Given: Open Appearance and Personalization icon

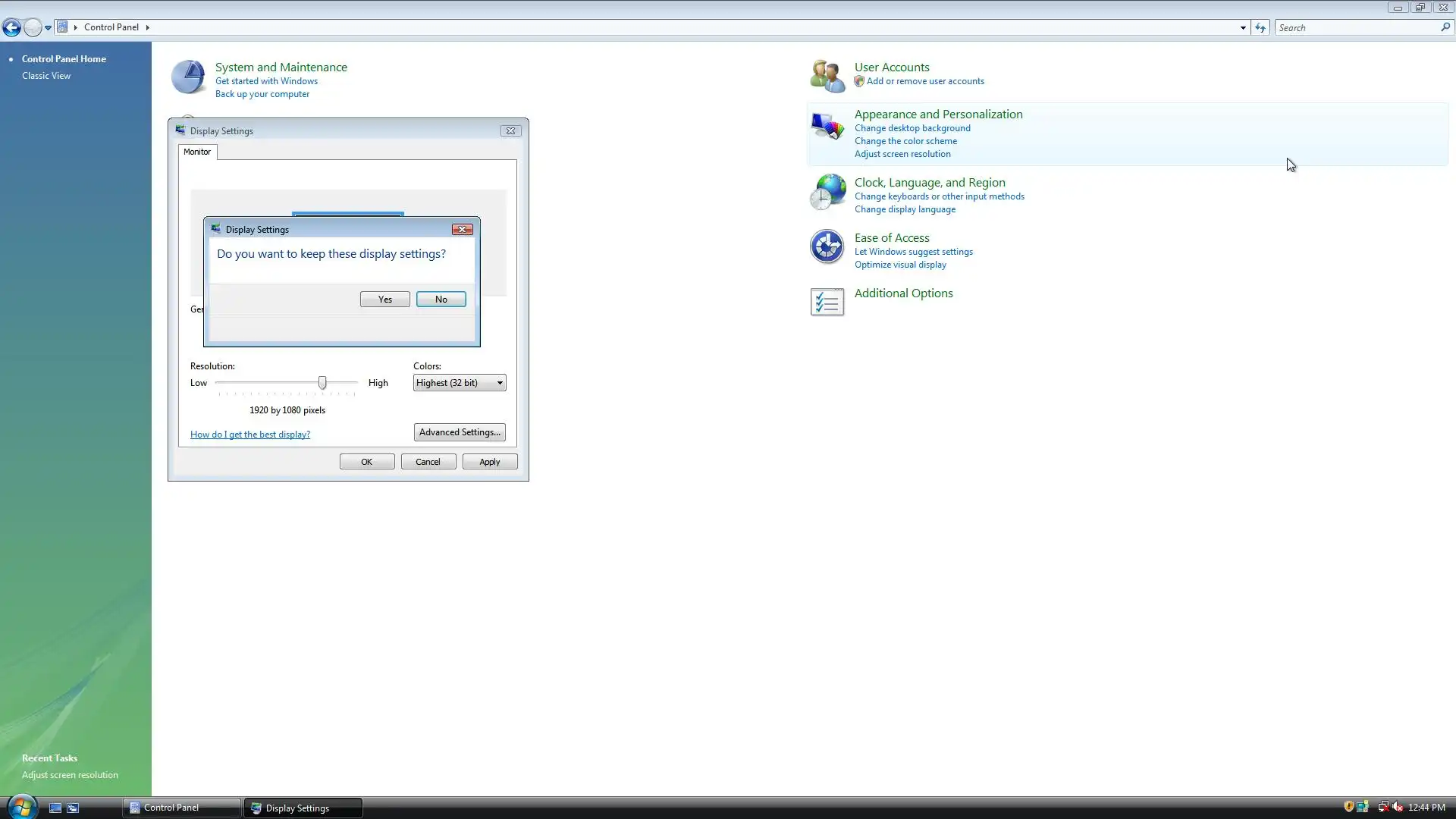Looking at the screenshot, I should click(x=827, y=127).
